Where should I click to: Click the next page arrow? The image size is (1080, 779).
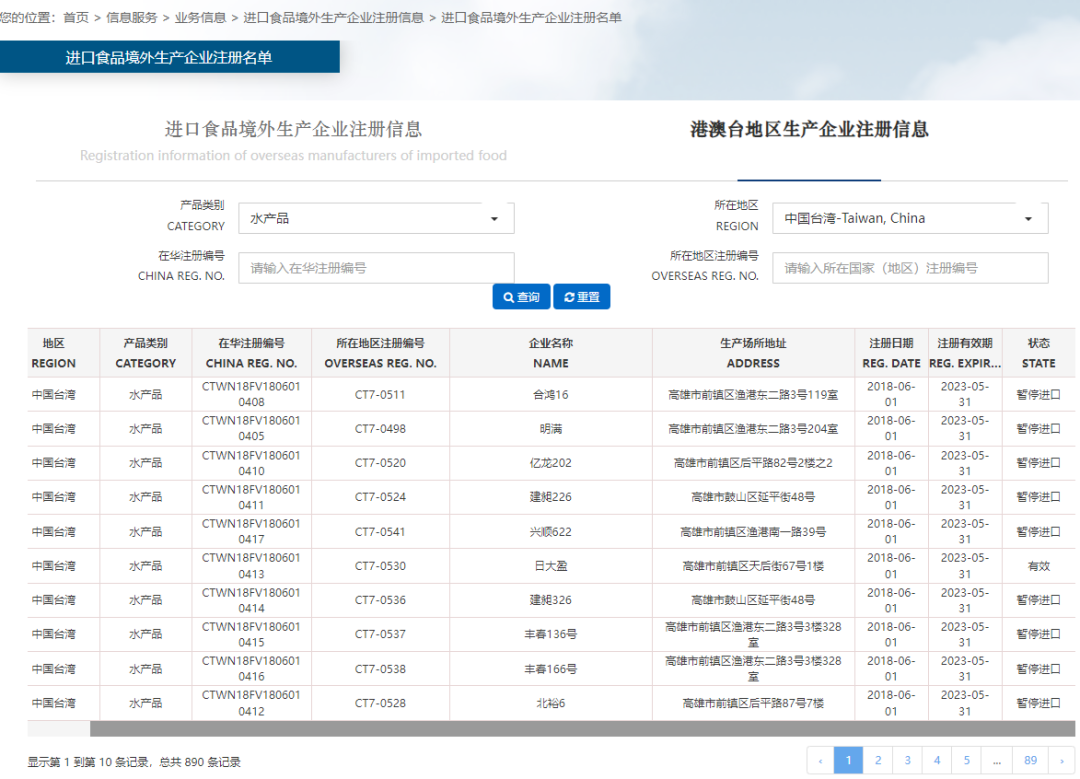point(1061,761)
